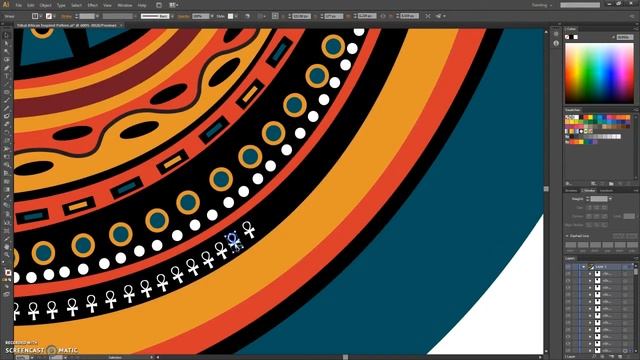The height and width of the screenshot is (360, 640).
Task: Click Locate Object icon in Layers panel
Action: coord(594,357)
